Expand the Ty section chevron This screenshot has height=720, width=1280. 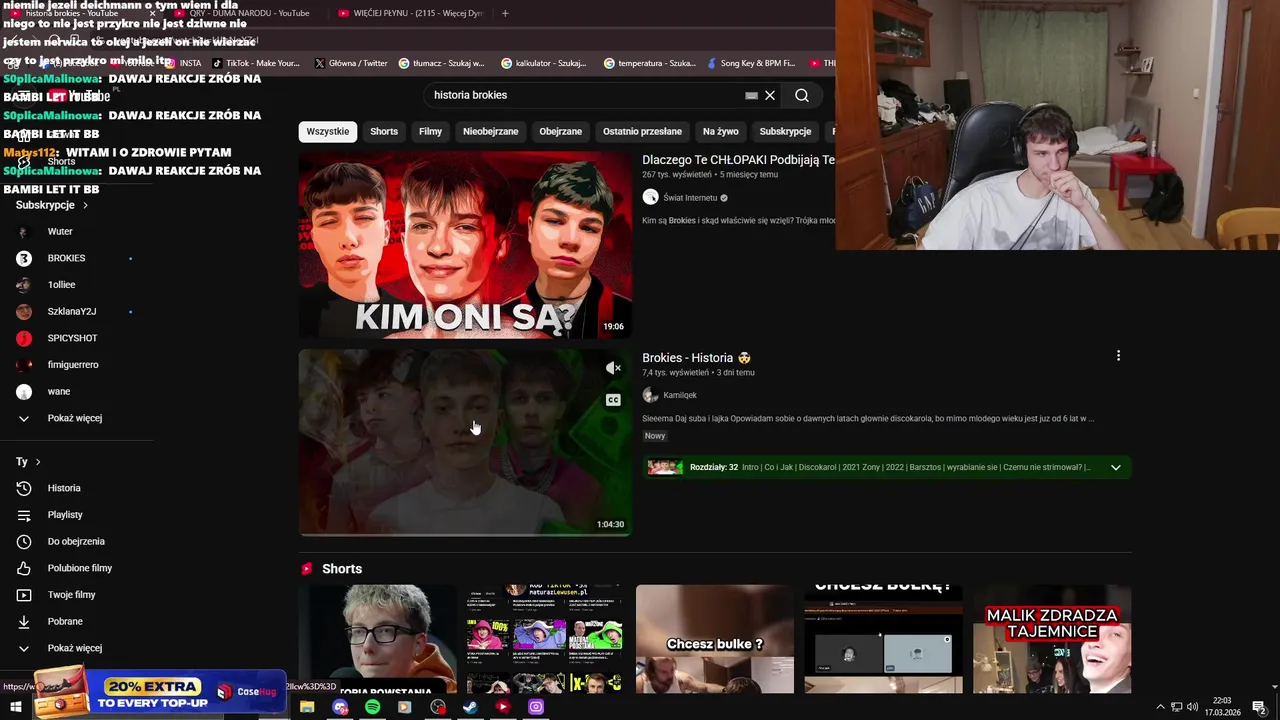[38, 462]
